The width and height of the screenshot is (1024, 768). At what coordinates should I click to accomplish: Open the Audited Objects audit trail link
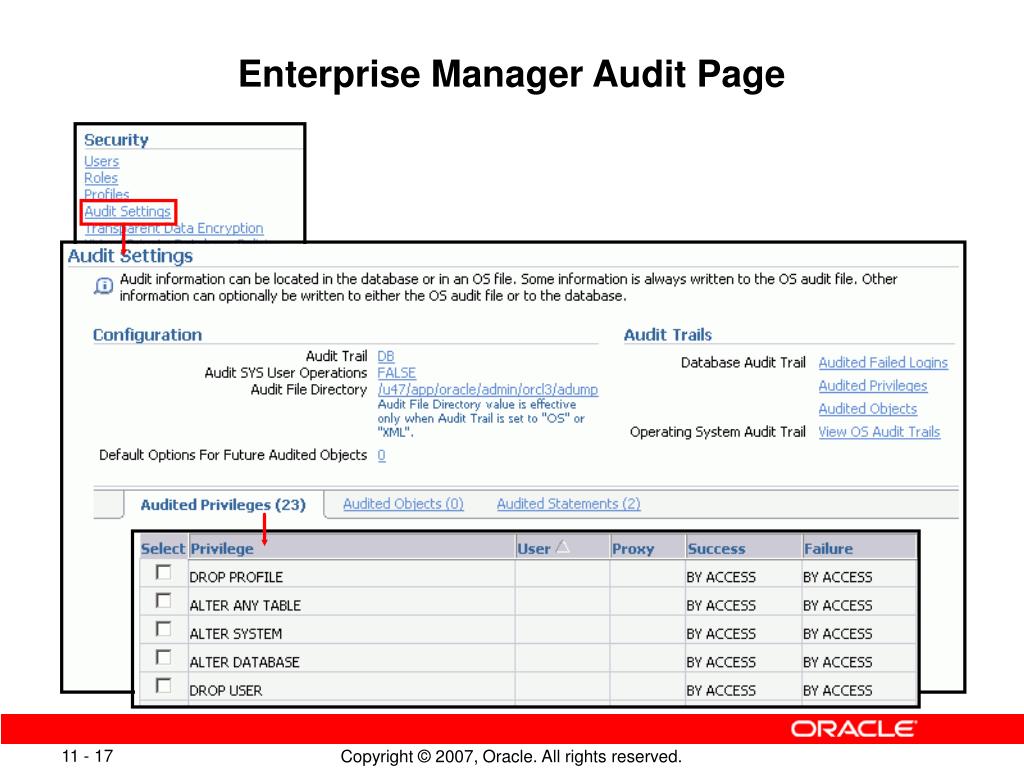point(868,409)
